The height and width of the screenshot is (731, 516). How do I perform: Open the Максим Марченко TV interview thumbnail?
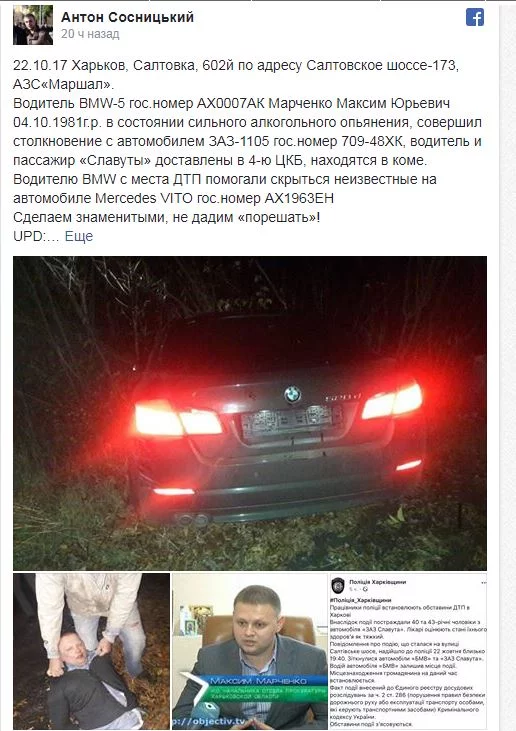pos(250,651)
